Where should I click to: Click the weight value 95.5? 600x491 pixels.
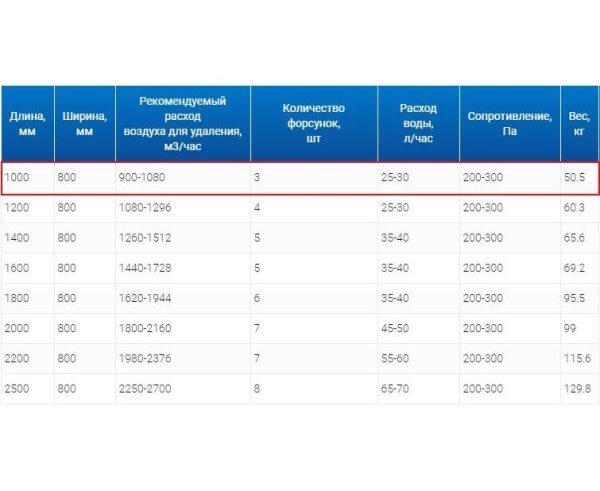click(x=574, y=298)
